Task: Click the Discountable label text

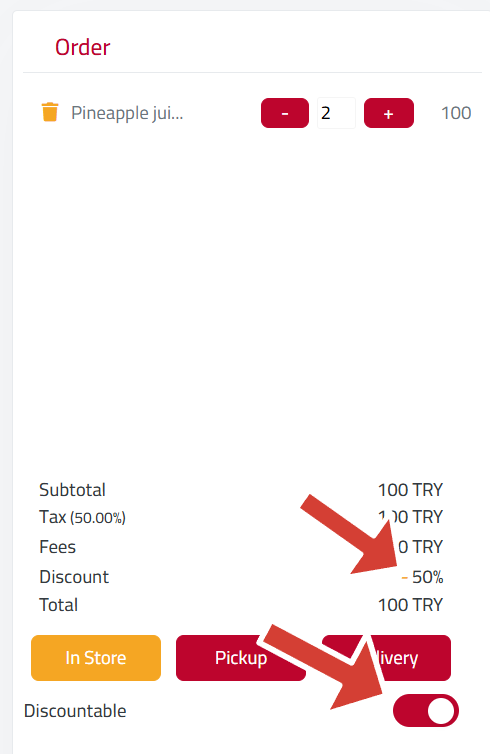Action: coord(75,711)
